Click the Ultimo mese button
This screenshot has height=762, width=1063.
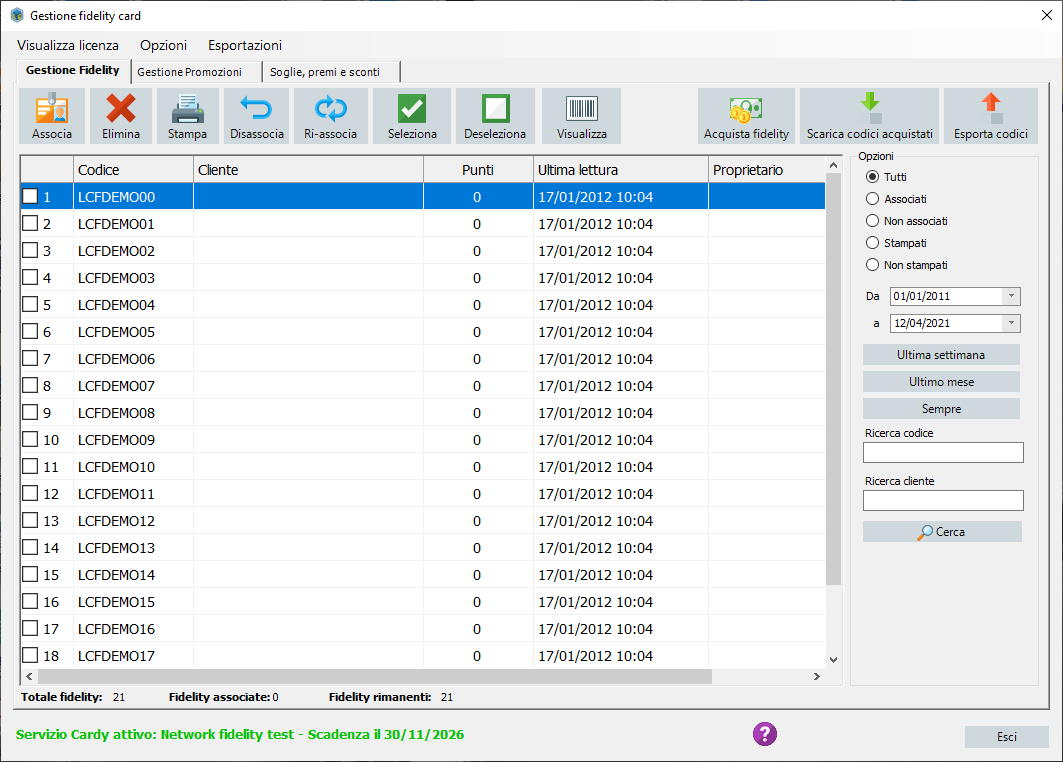(x=941, y=382)
